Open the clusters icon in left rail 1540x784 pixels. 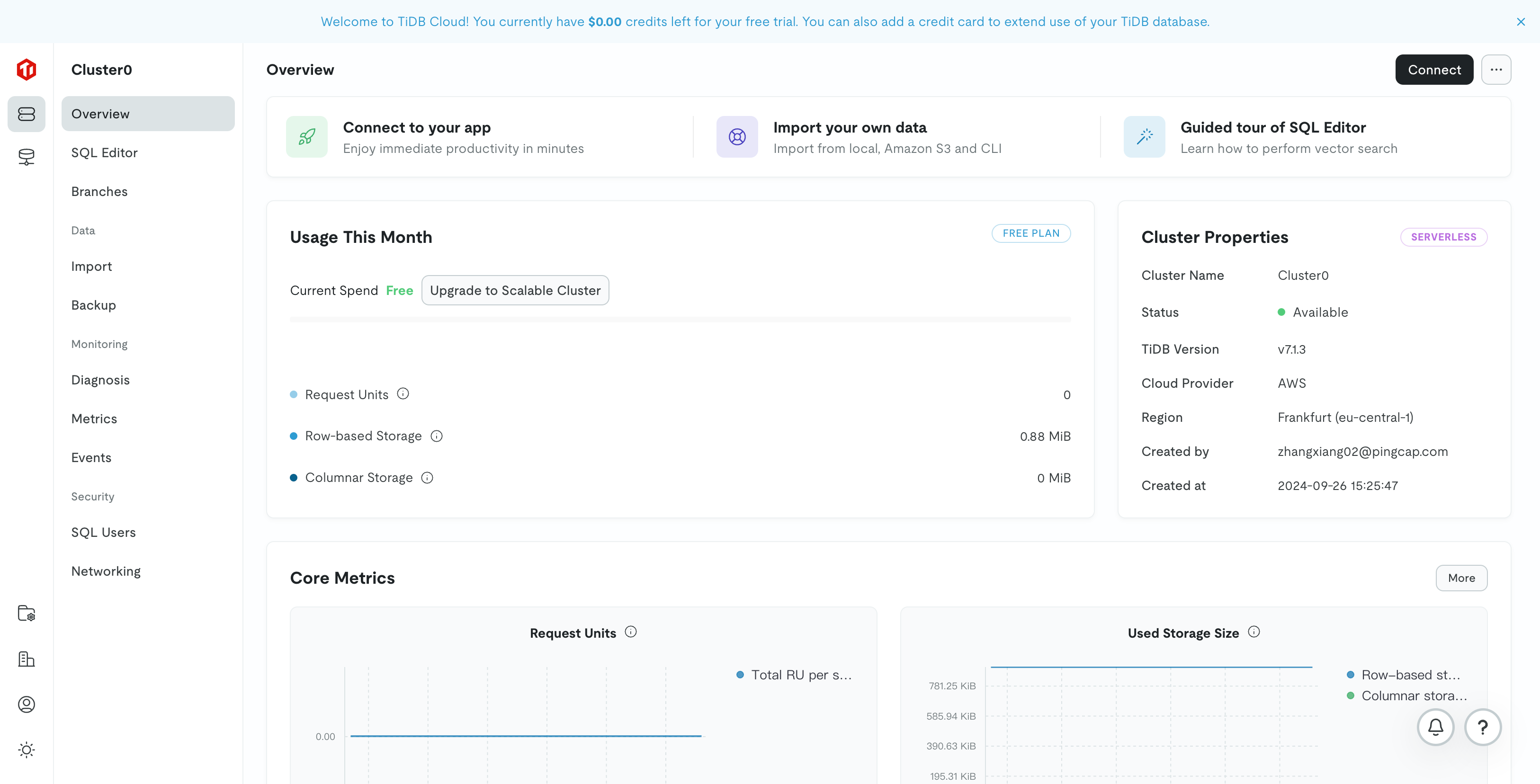[x=27, y=114]
